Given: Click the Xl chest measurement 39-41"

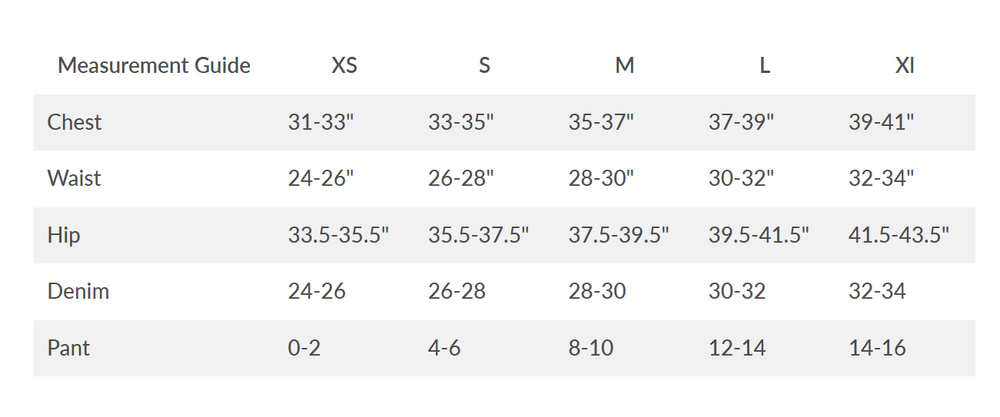Looking at the screenshot, I should coord(881,122).
